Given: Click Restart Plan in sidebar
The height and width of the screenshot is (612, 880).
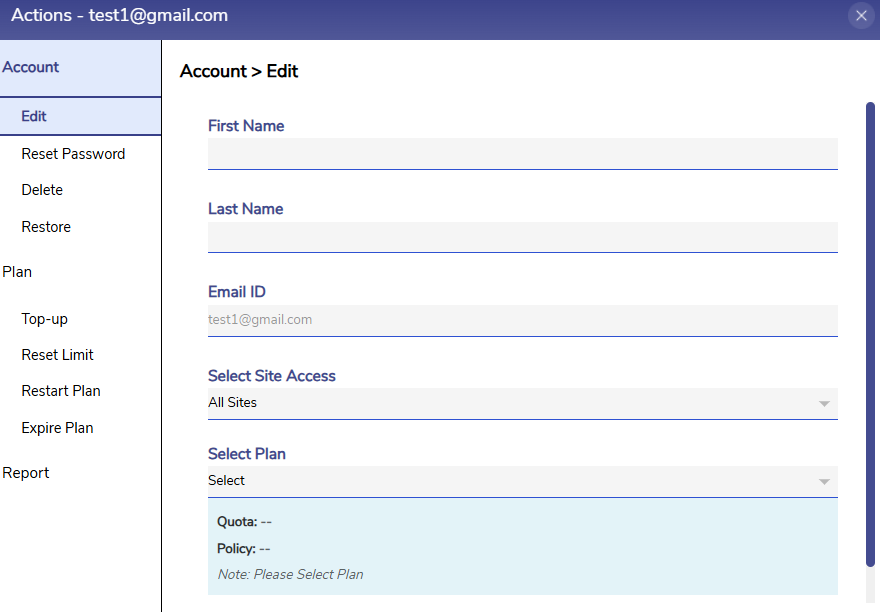Looking at the screenshot, I should point(61,391).
